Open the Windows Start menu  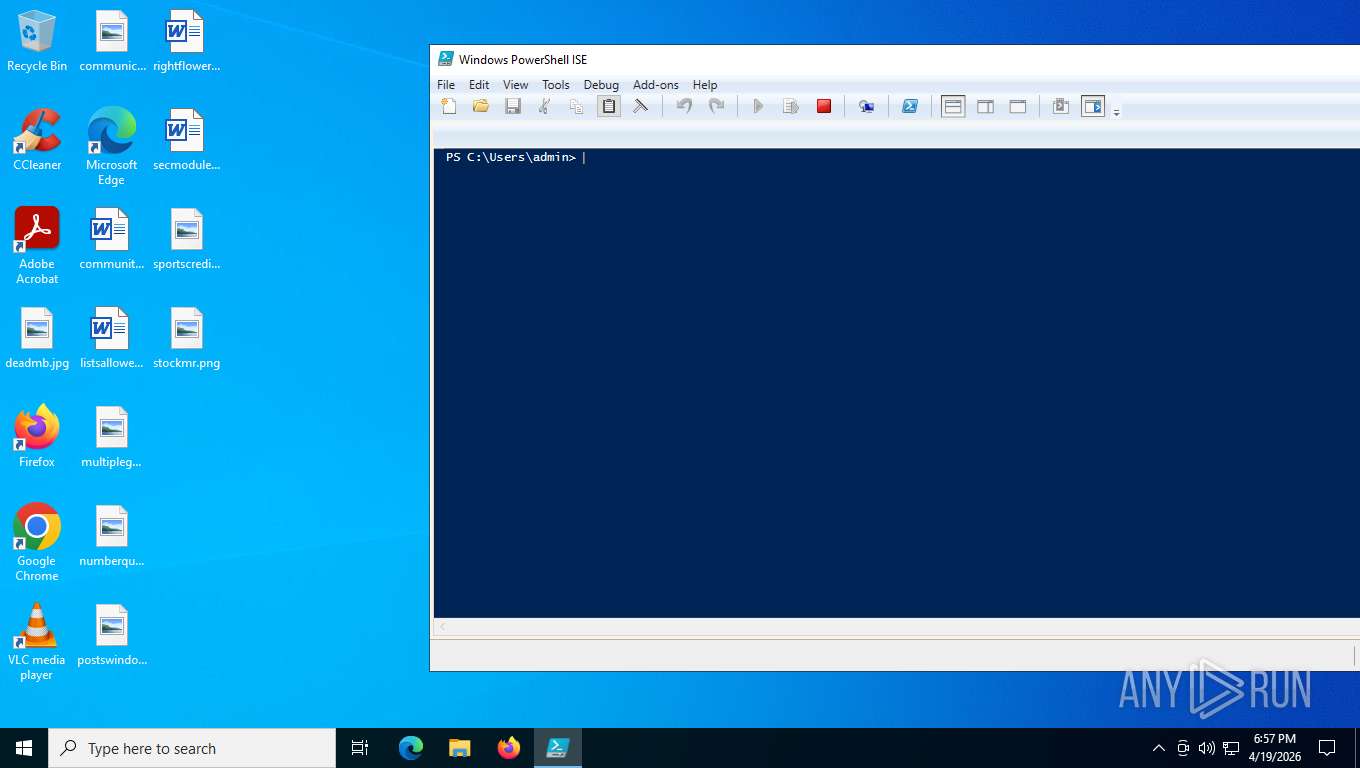click(x=24, y=748)
